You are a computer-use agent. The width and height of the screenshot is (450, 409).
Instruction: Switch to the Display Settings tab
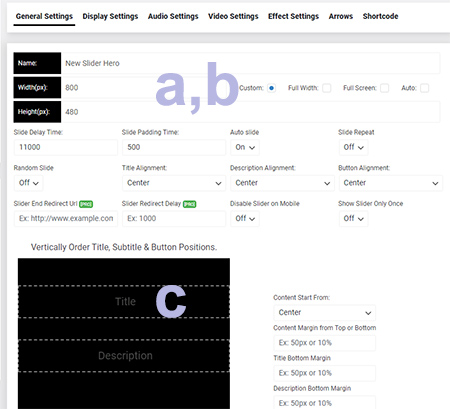click(x=110, y=16)
